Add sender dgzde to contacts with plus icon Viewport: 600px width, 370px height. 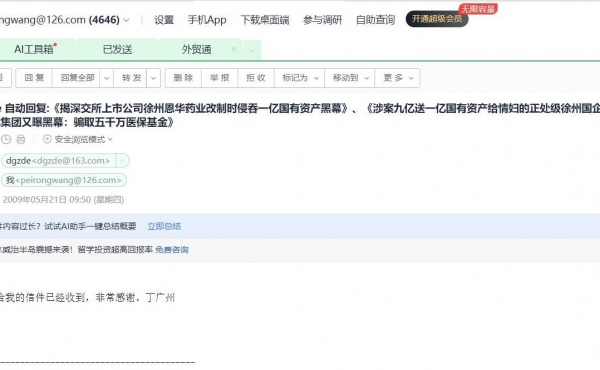point(122,161)
